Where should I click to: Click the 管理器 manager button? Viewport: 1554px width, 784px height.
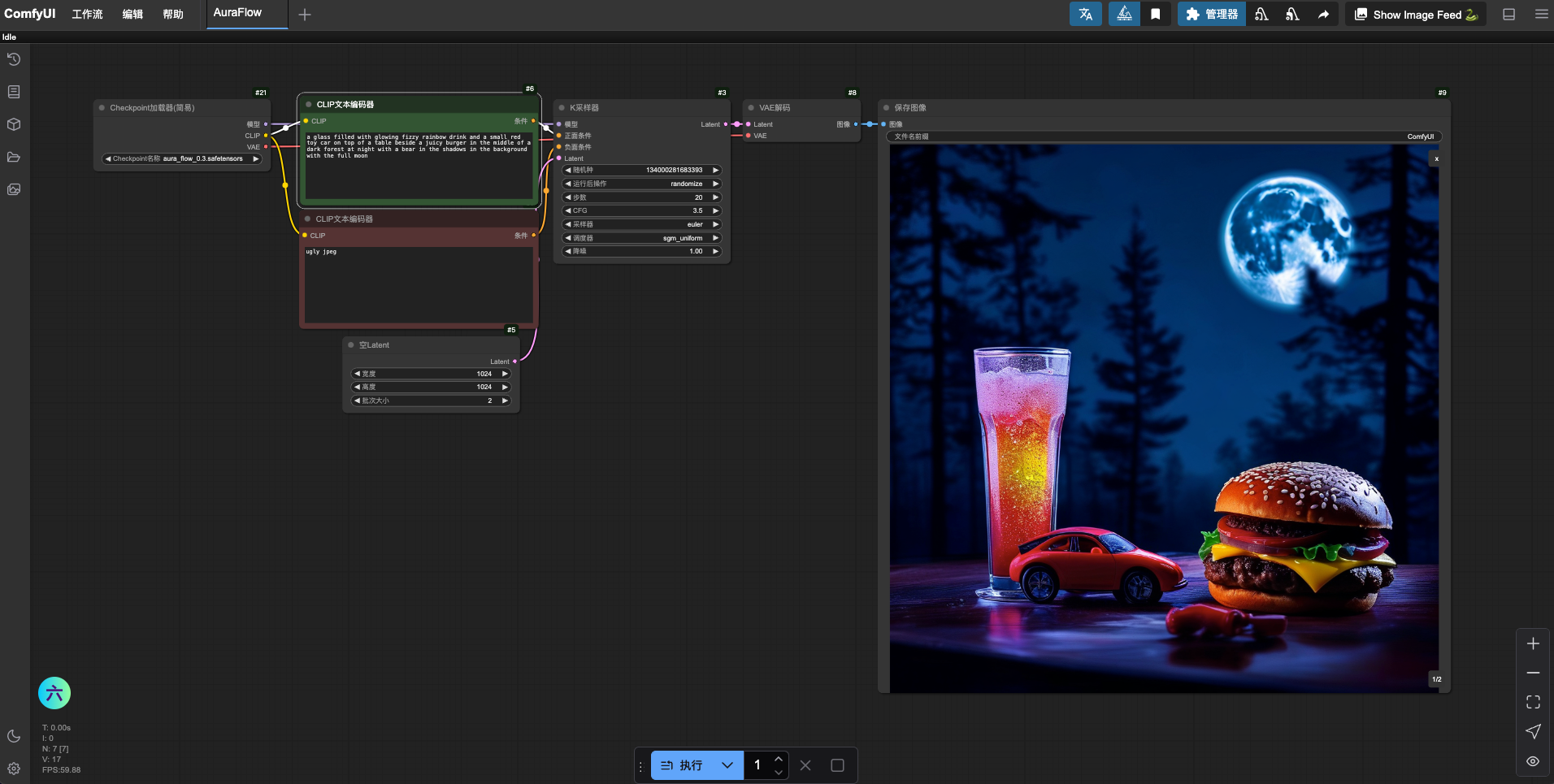pos(1211,15)
